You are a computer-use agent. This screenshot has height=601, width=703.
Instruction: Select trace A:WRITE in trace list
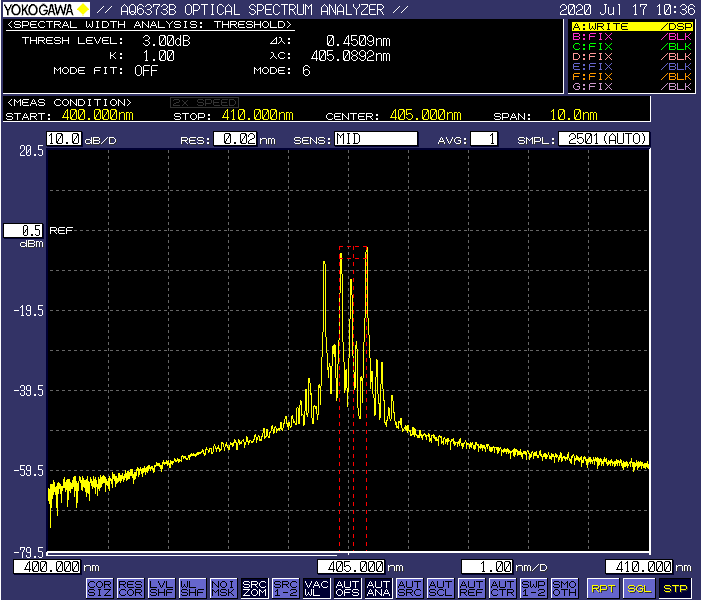[632, 26]
